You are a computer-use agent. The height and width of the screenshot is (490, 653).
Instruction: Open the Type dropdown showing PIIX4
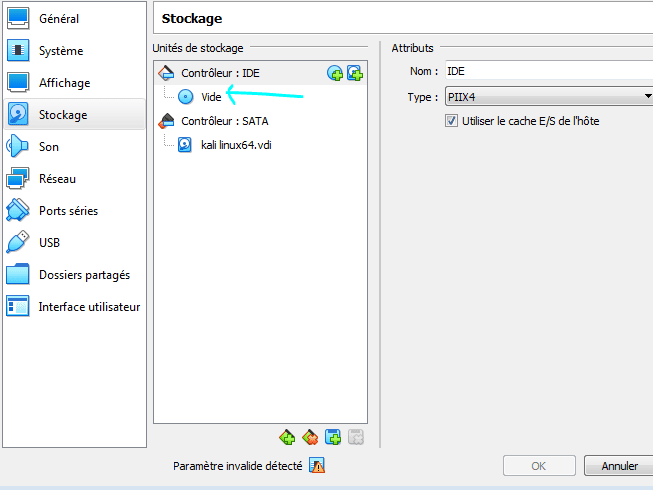coord(548,97)
